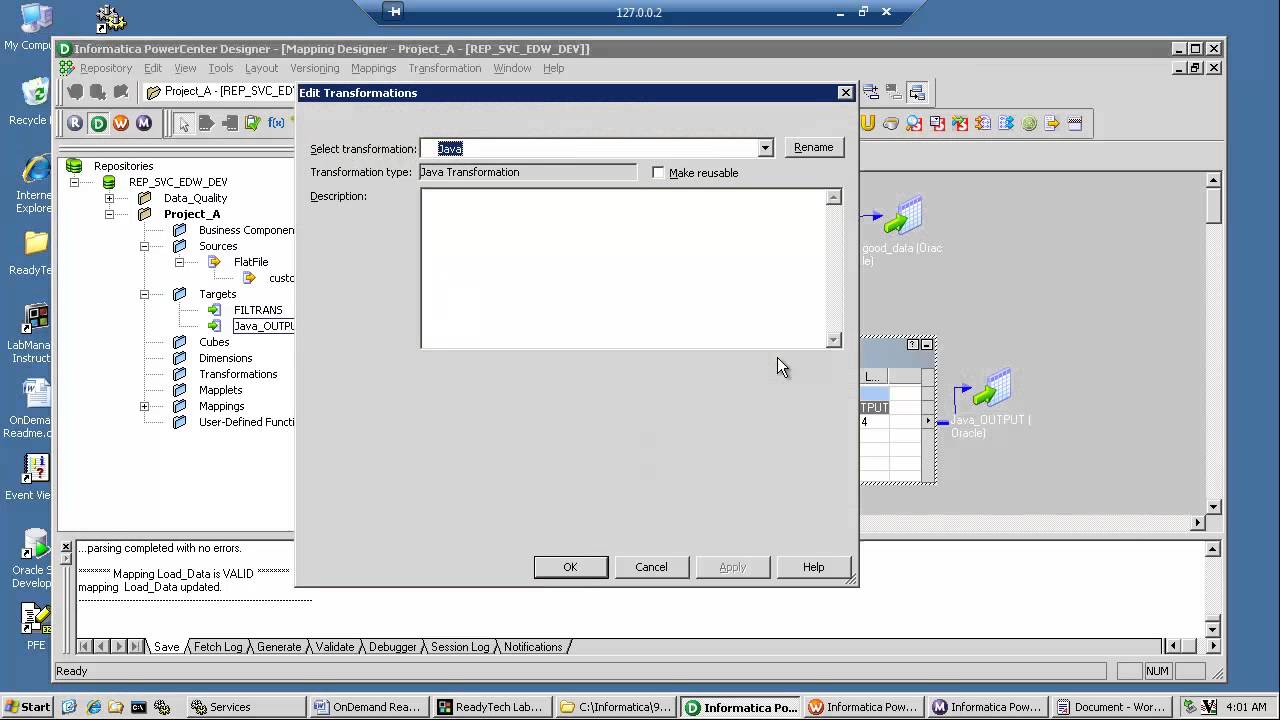
Task: Open the Mappings menu
Action: [374, 68]
